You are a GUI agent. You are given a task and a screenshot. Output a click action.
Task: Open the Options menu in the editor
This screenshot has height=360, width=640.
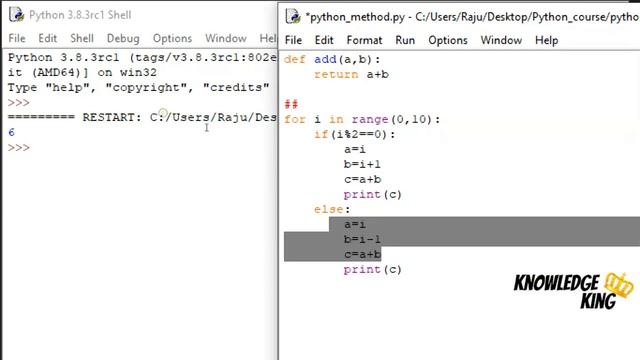(x=448, y=40)
